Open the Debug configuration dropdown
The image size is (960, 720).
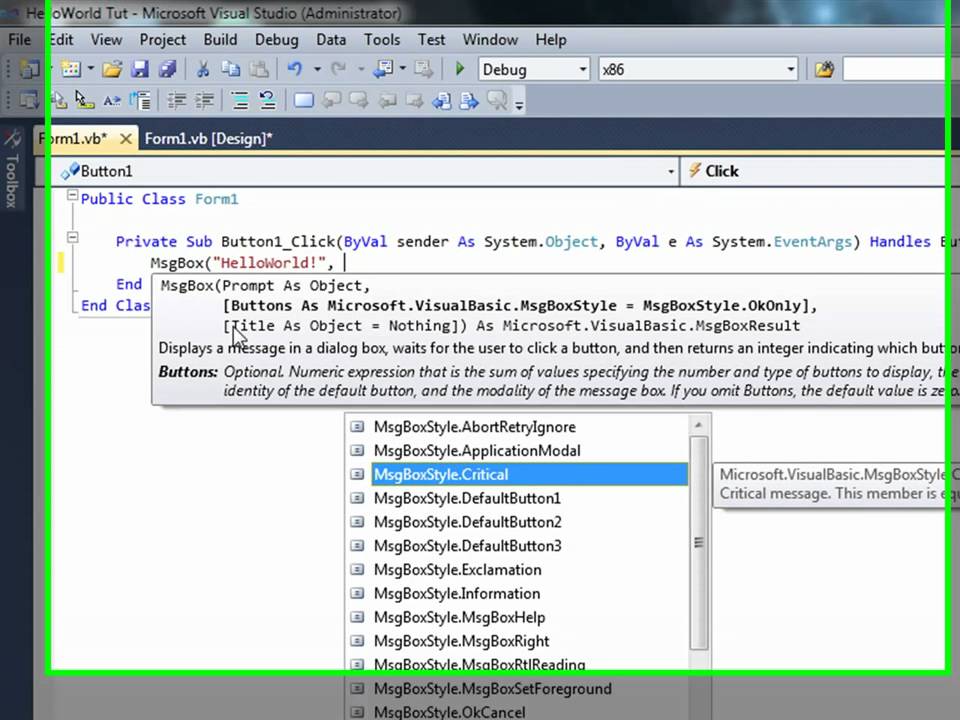(533, 69)
